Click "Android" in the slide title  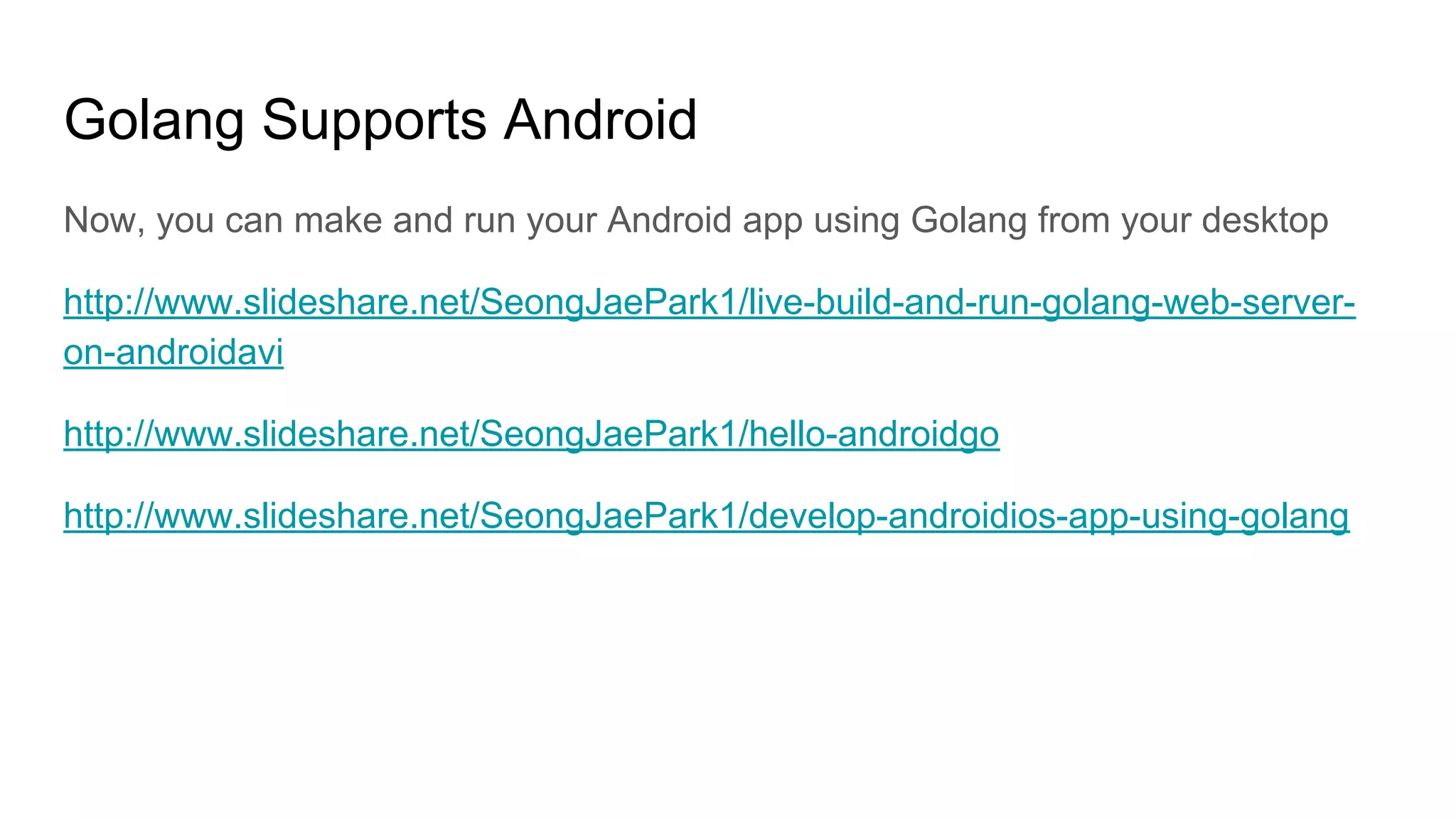pyautogui.click(x=601, y=119)
